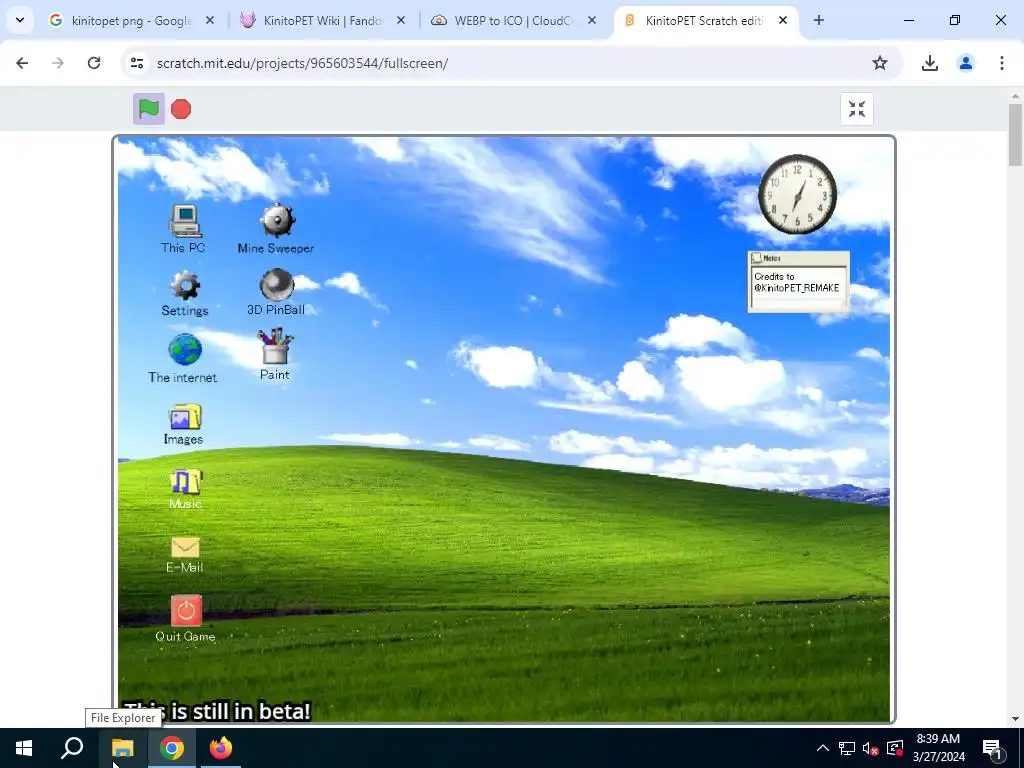1024x768 pixels.
Task: Click the Notes widget title bar
Action: [799, 258]
